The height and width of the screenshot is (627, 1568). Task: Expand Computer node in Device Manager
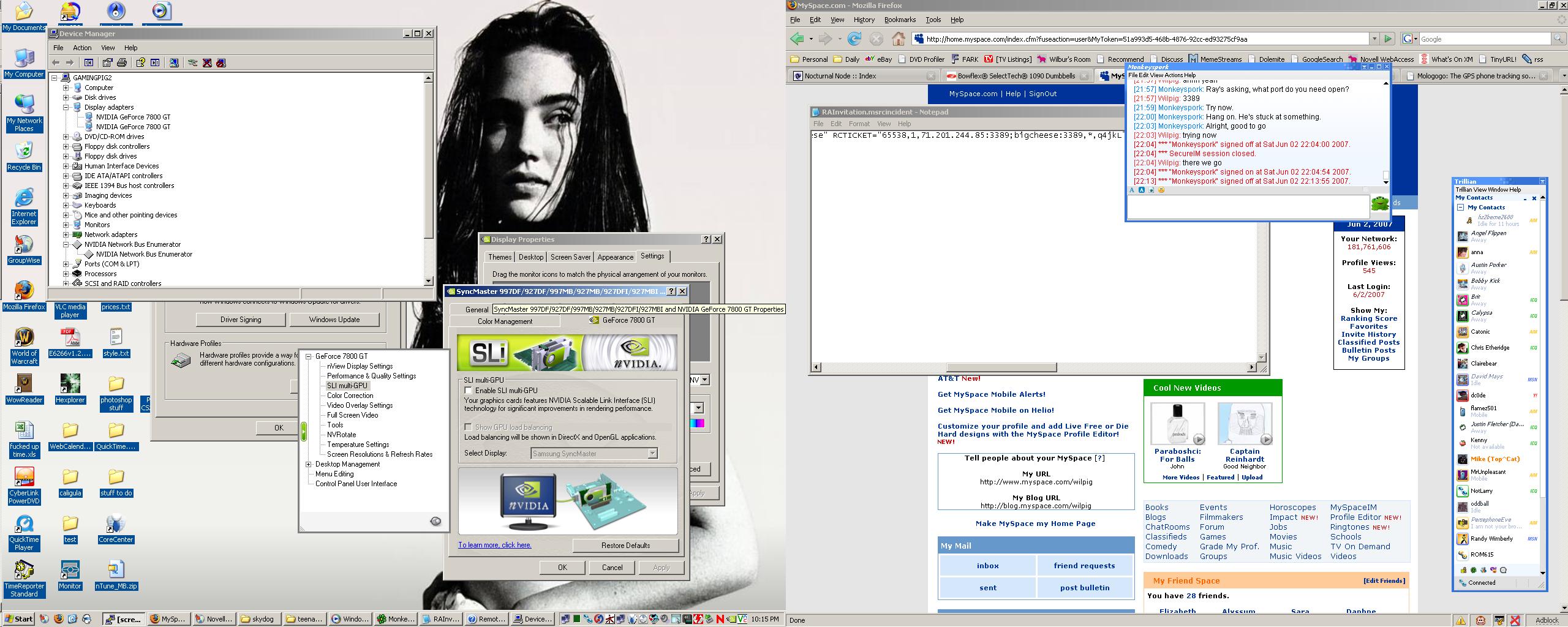(66, 88)
